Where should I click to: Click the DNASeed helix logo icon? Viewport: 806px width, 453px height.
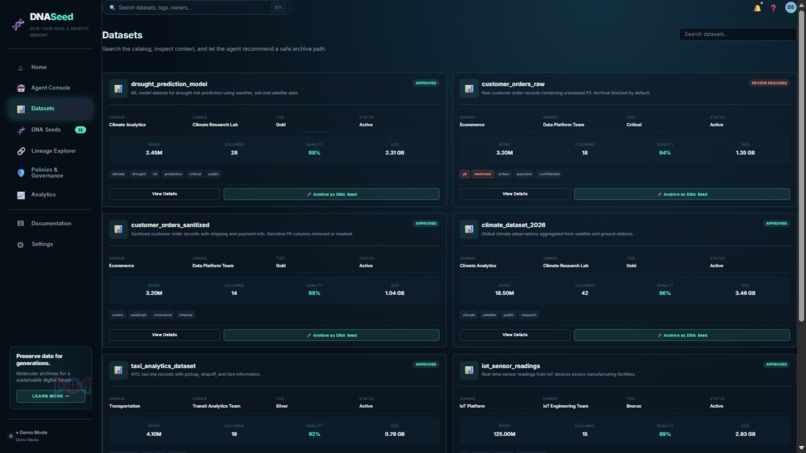pos(18,24)
